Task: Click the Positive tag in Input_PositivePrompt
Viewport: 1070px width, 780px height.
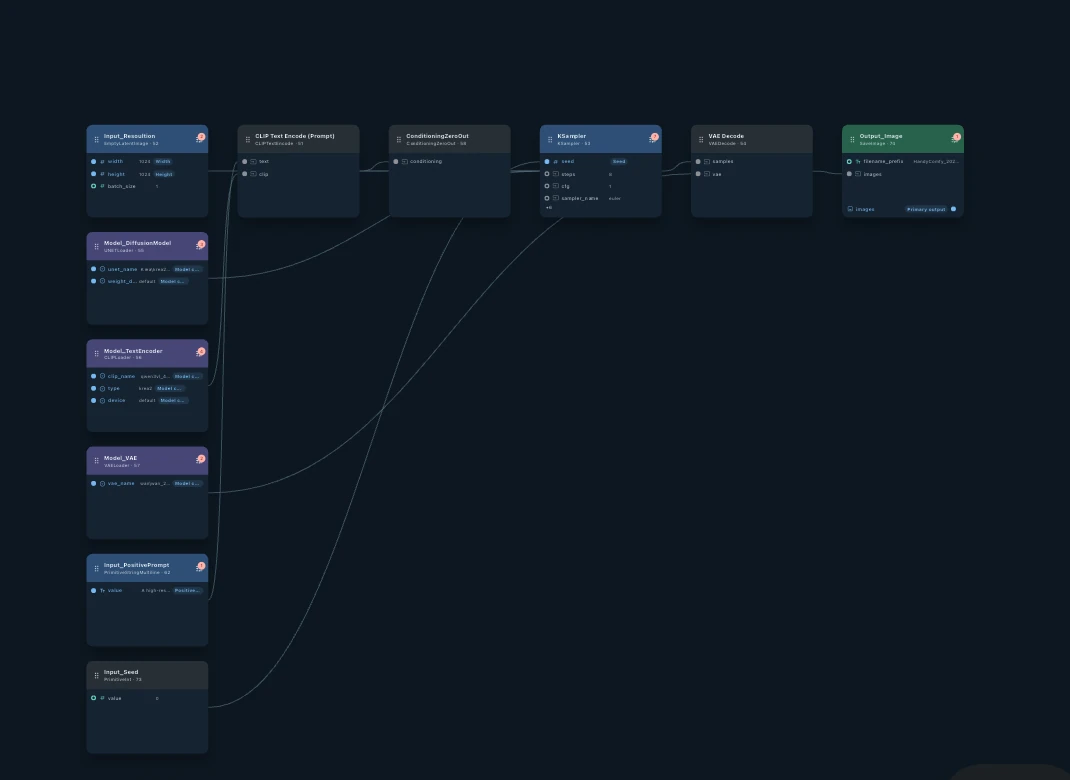Action: [x=187, y=590]
